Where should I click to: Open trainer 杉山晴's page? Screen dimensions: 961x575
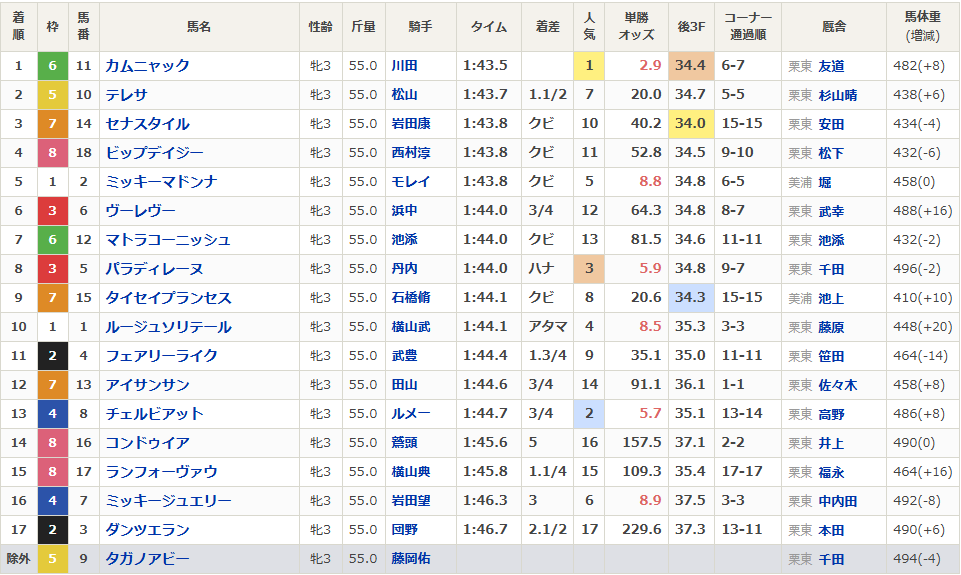click(x=837, y=95)
